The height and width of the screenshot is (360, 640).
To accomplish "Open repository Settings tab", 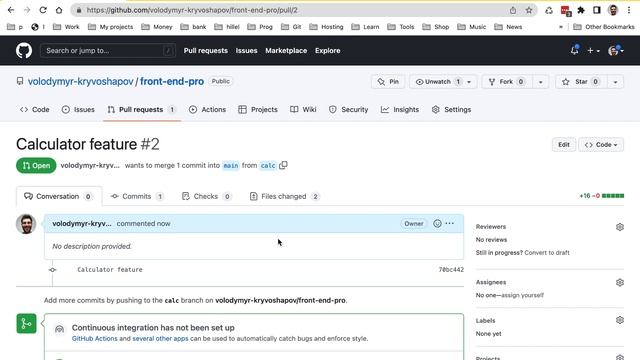I will pyautogui.click(x=451, y=109).
